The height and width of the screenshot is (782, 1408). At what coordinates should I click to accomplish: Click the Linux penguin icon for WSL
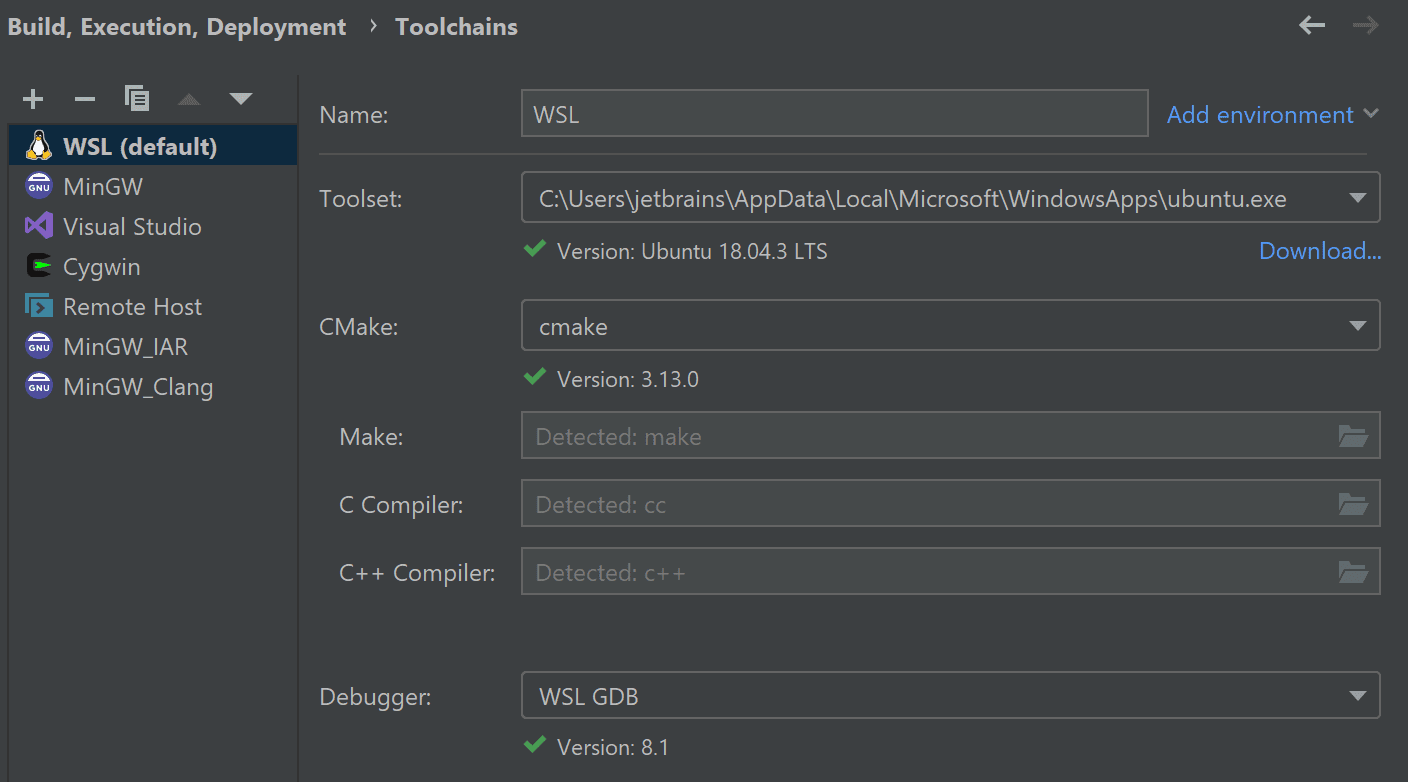pos(39,146)
